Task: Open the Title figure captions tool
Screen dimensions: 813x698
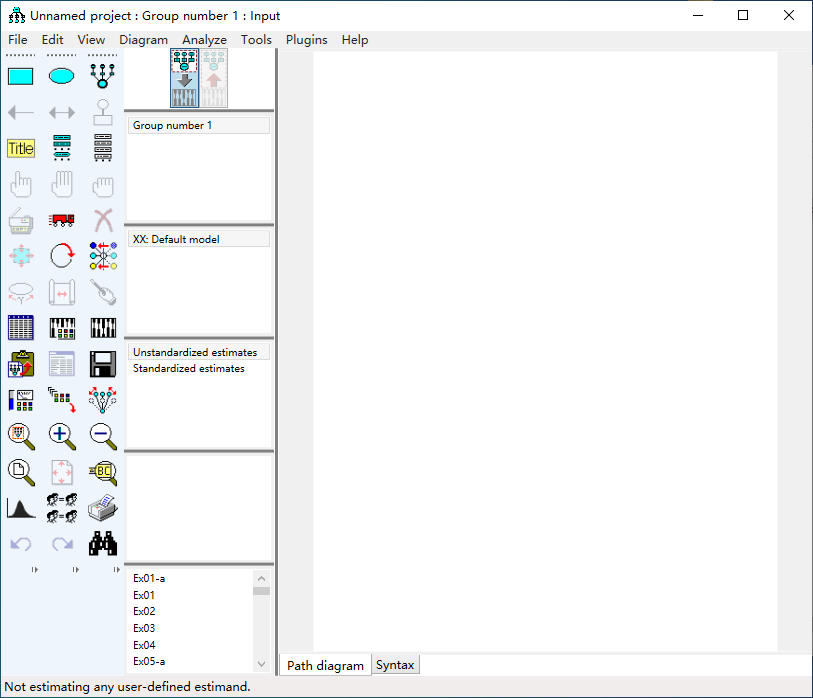Action: 21,148
